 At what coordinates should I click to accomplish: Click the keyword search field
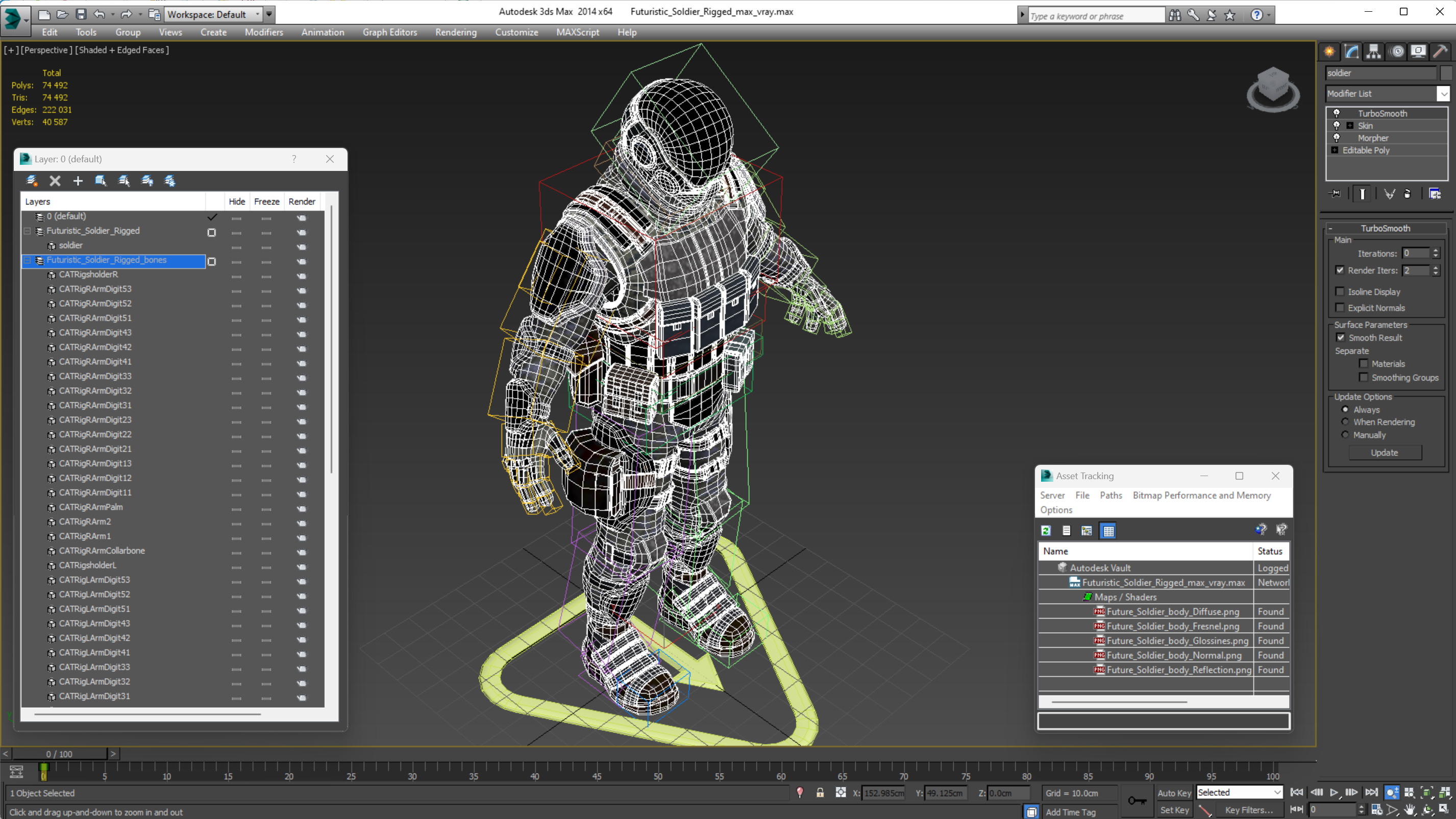(1096, 16)
